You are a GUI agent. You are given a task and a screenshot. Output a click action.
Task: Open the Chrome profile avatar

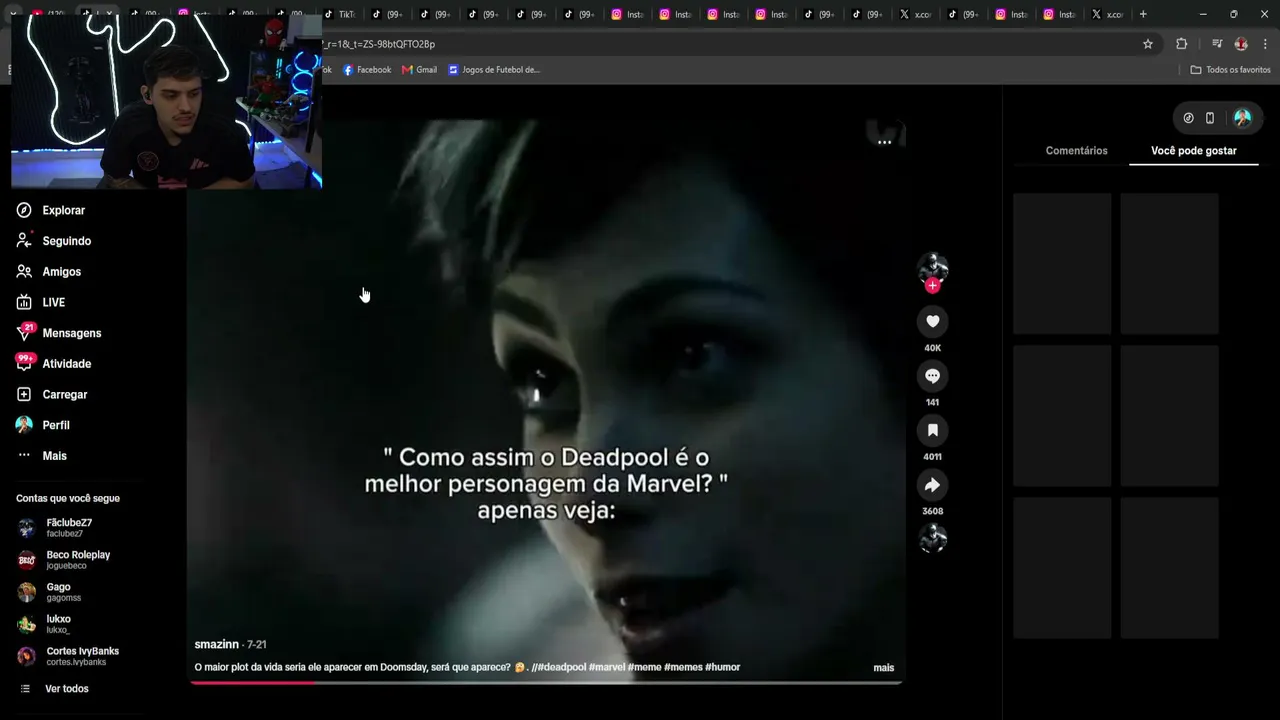(1241, 44)
